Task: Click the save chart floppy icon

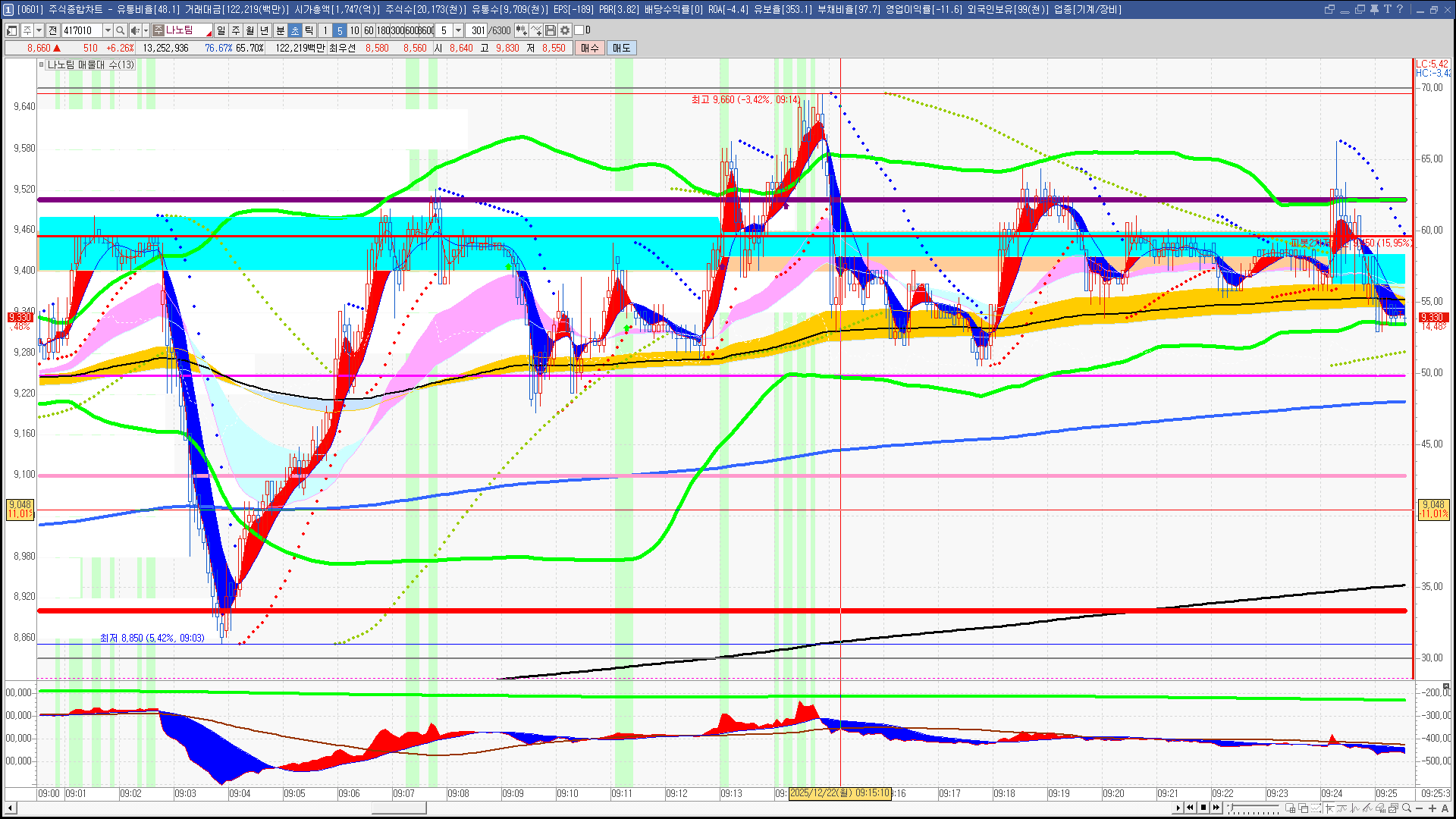Action: click(x=551, y=30)
